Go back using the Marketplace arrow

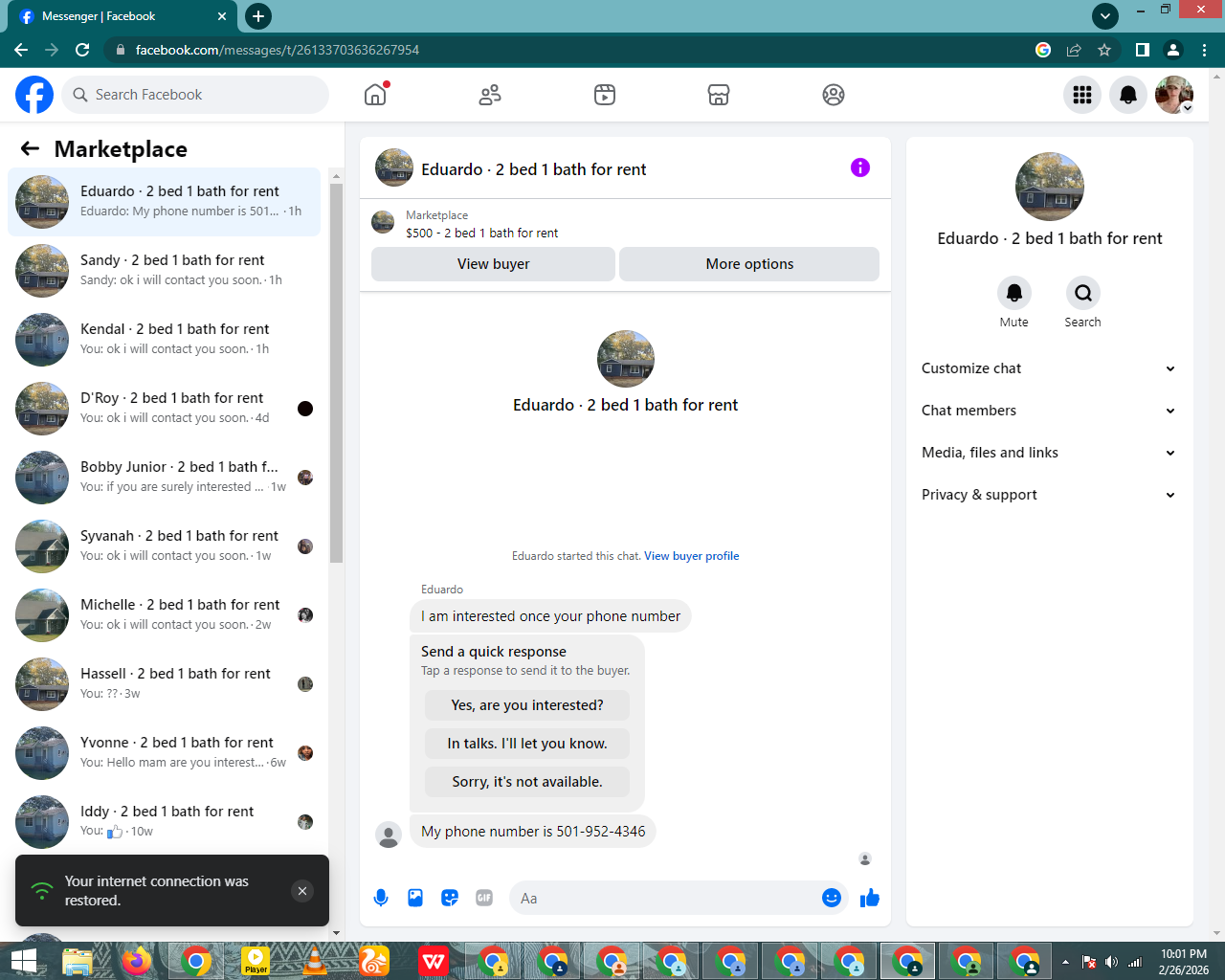pyautogui.click(x=30, y=148)
